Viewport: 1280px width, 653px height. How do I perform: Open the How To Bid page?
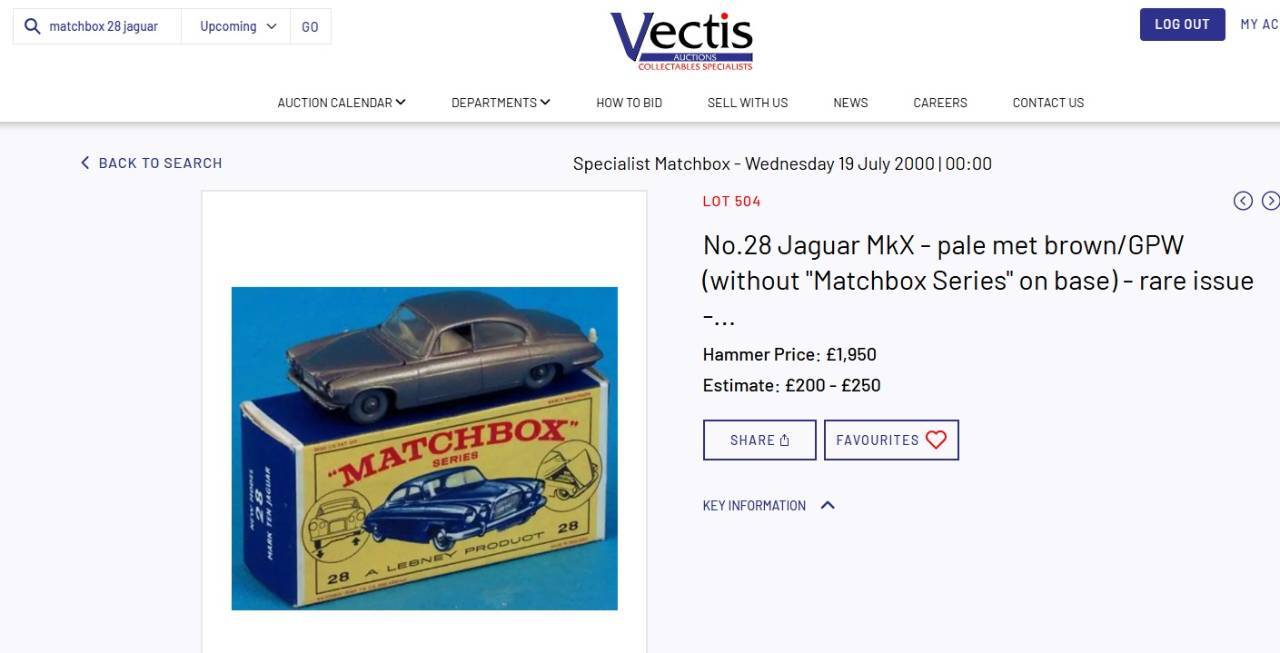tap(629, 102)
